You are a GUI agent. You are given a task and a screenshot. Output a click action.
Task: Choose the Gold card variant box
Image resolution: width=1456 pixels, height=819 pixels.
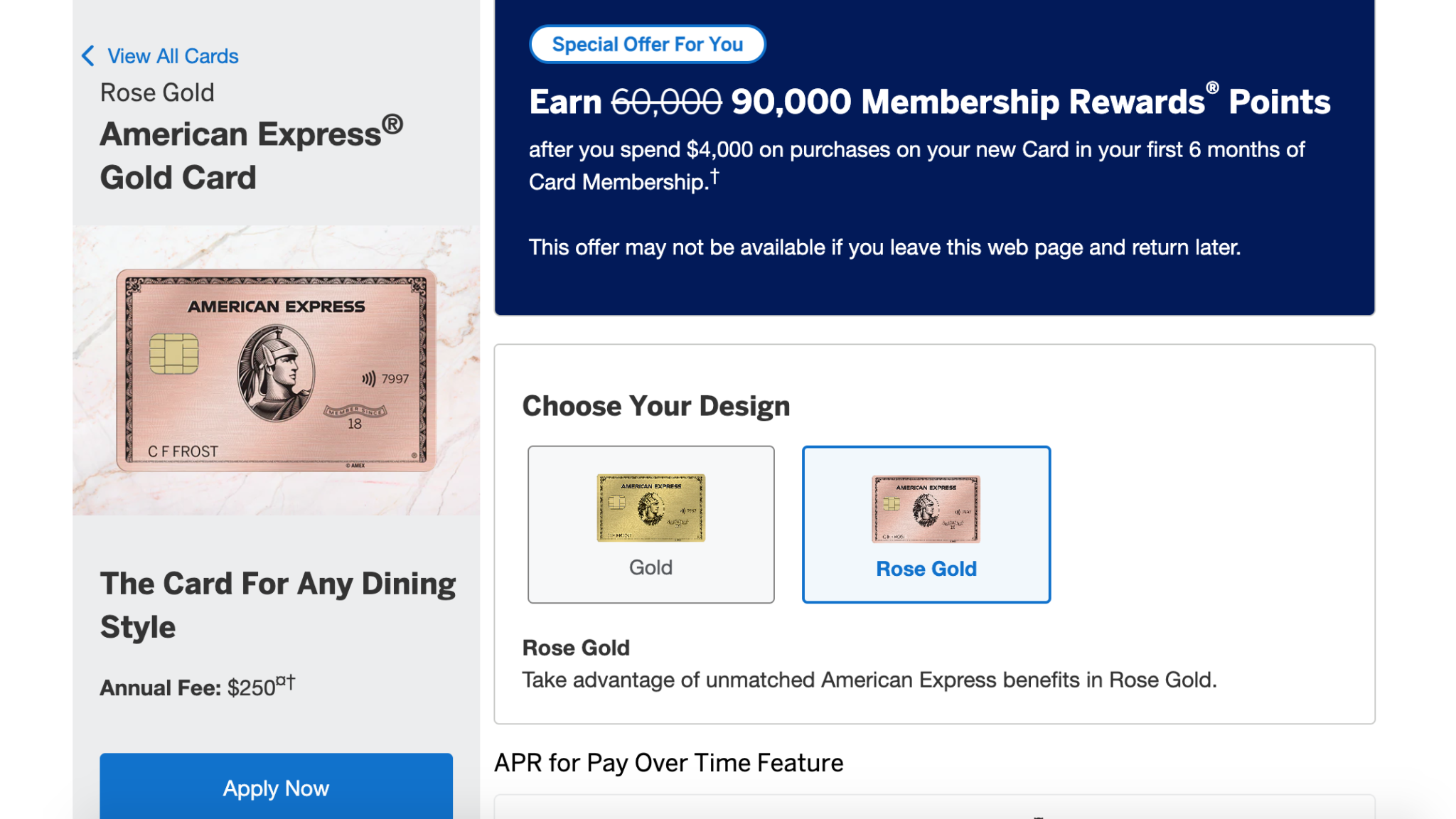click(650, 524)
